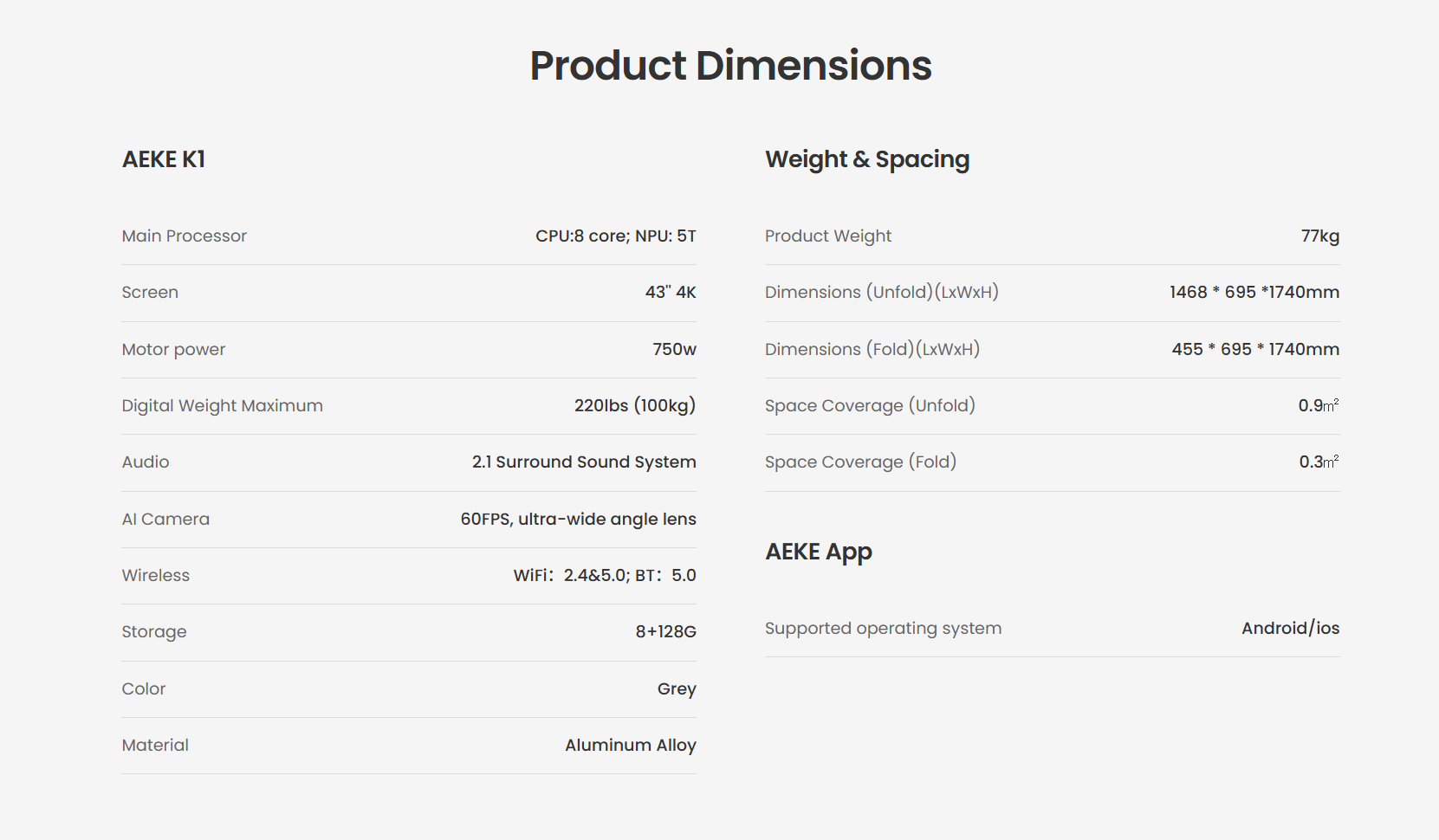Click the Weight & Spacing heading
Screen dimensions: 1439x840
(x=867, y=159)
